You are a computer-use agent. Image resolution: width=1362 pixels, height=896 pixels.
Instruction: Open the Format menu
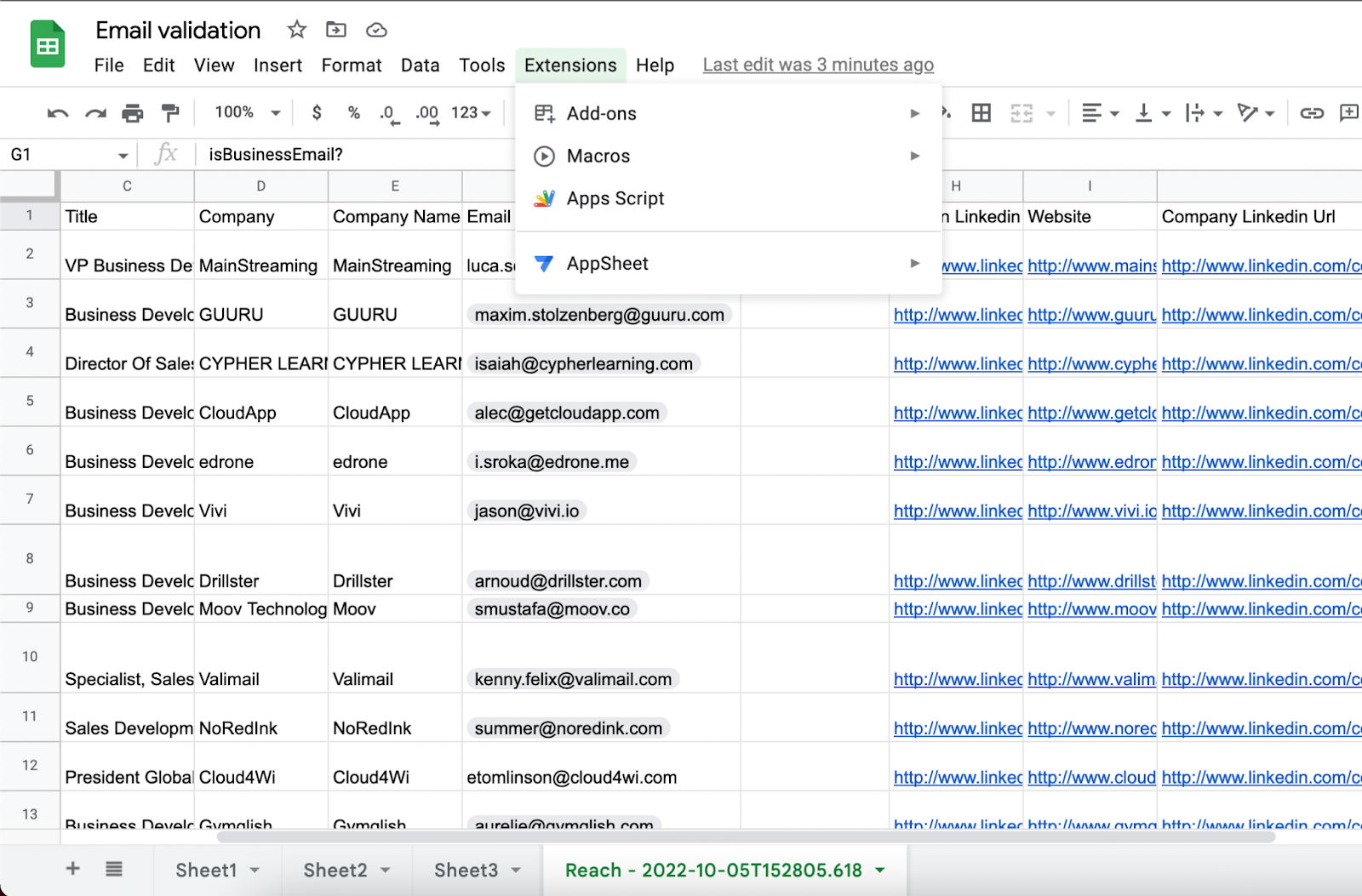coord(352,66)
